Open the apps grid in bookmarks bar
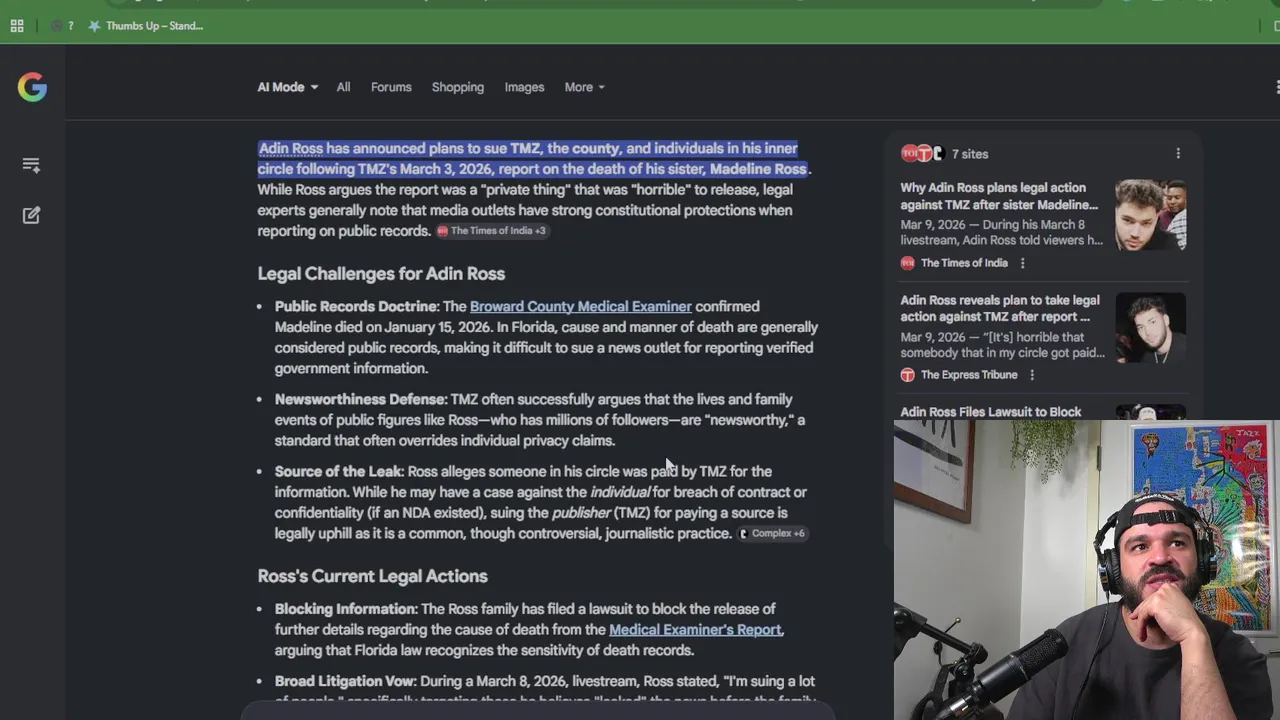 click(17, 26)
